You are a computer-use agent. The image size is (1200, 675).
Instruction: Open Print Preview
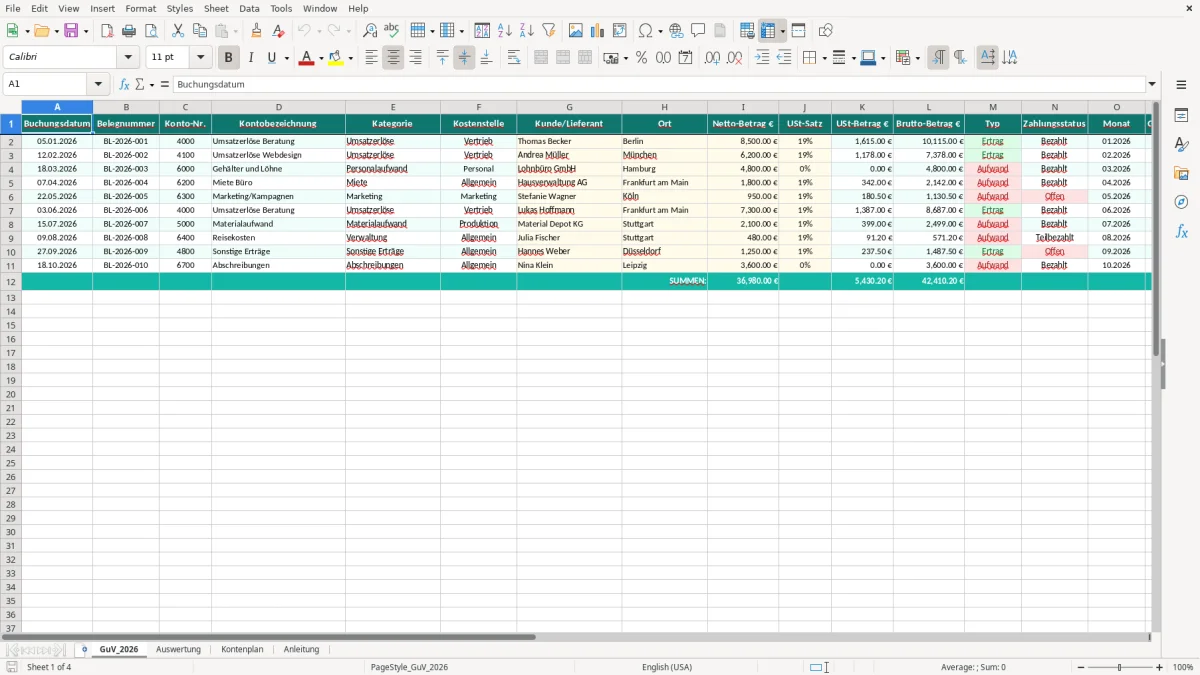(151, 31)
